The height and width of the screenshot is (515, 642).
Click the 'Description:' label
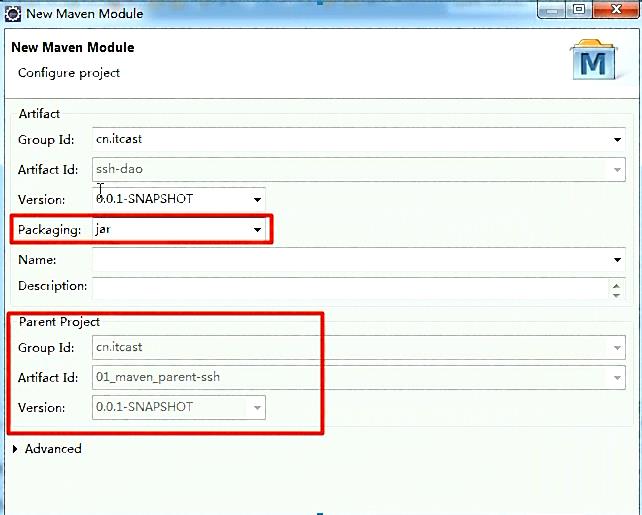click(x=52, y=286)
